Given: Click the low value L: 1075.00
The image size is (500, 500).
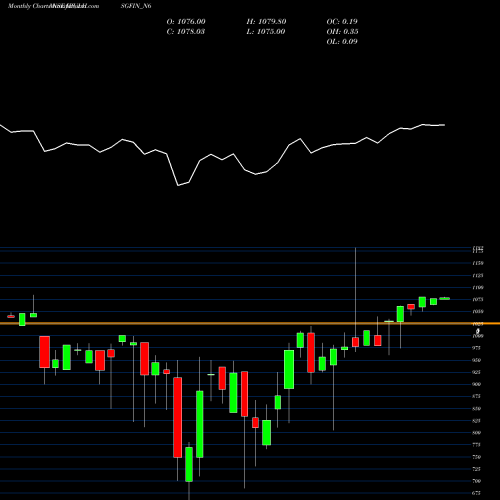Looking at the screenshot, I should pyautogui.click(x=266, y=32).
